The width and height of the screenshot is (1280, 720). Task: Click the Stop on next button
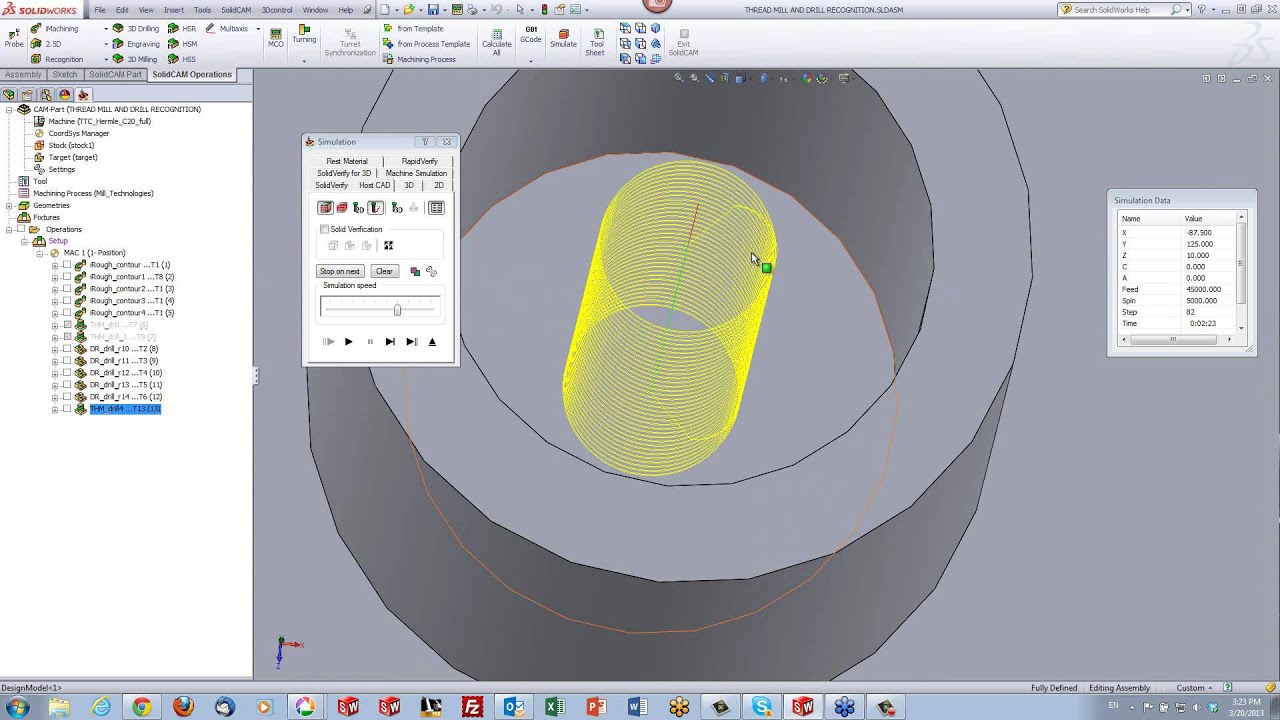coord(340,271)
